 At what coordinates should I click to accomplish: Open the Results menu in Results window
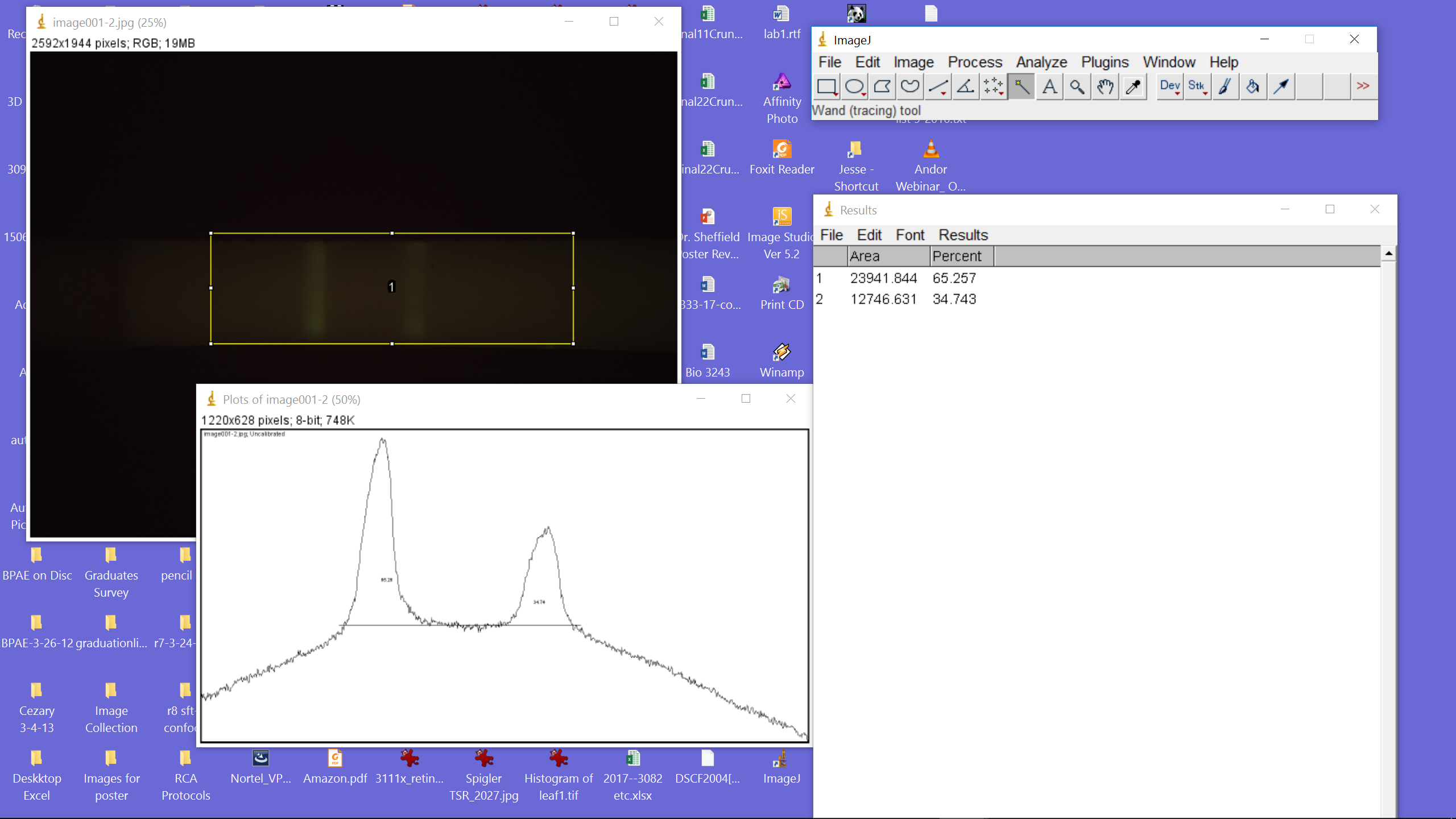963,235
